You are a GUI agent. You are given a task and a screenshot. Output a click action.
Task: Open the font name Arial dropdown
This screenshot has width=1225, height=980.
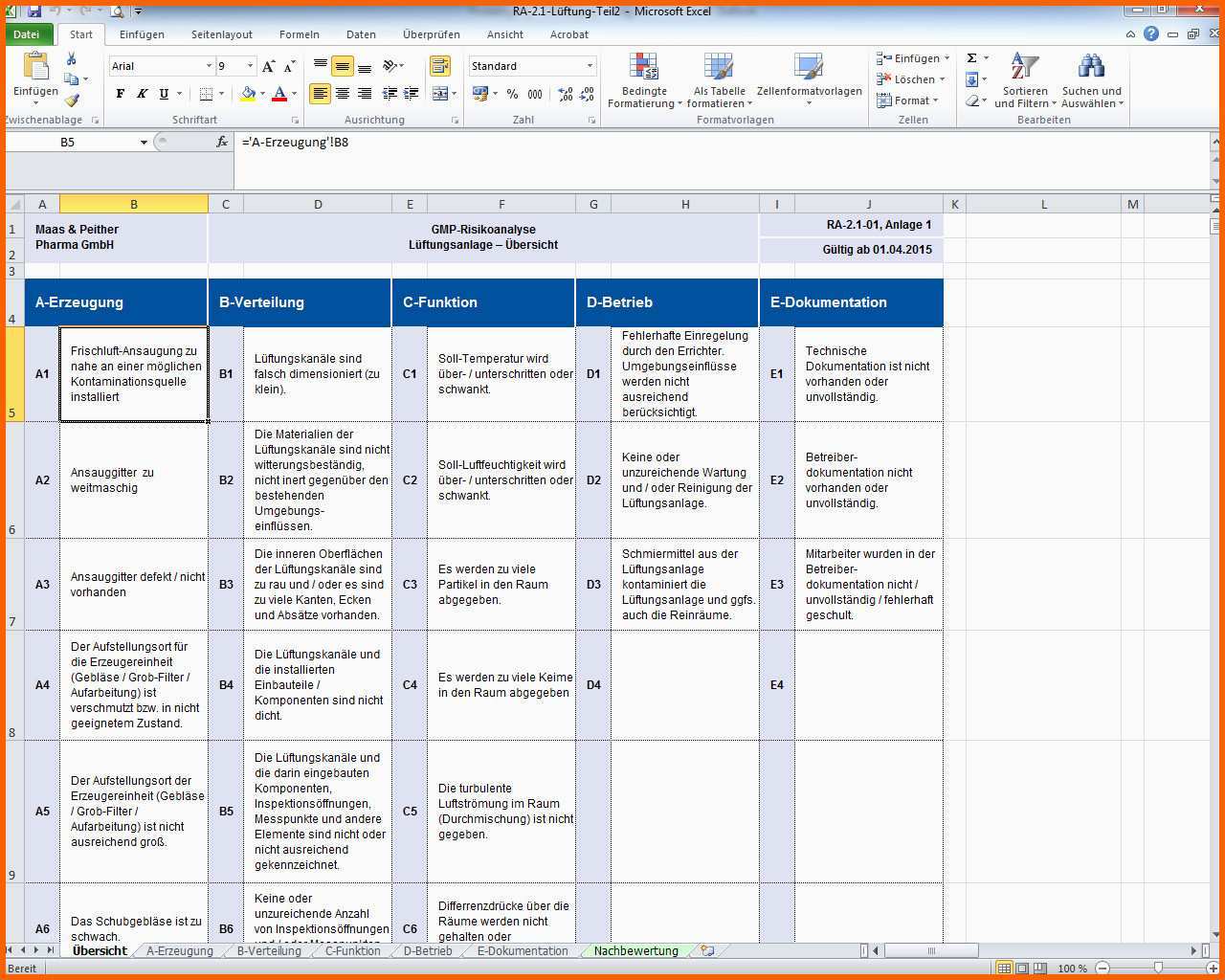(x=209, y=66)
